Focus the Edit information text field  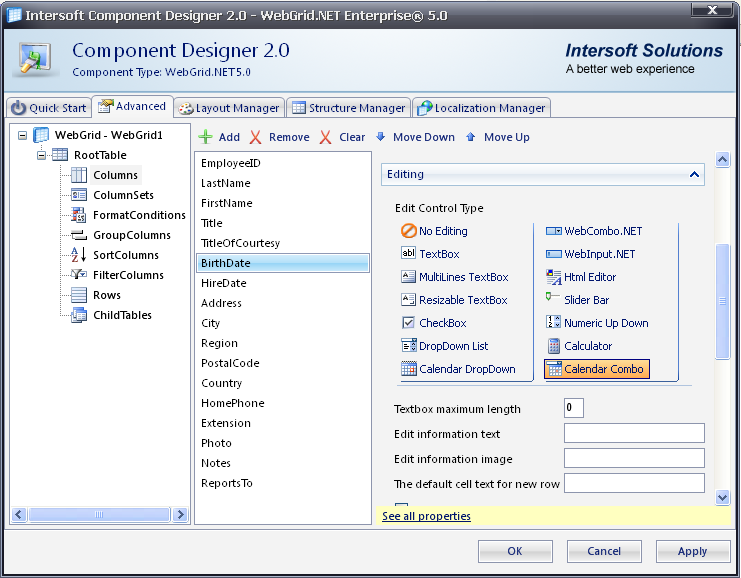pyautogui.click(x=634, y=433)
